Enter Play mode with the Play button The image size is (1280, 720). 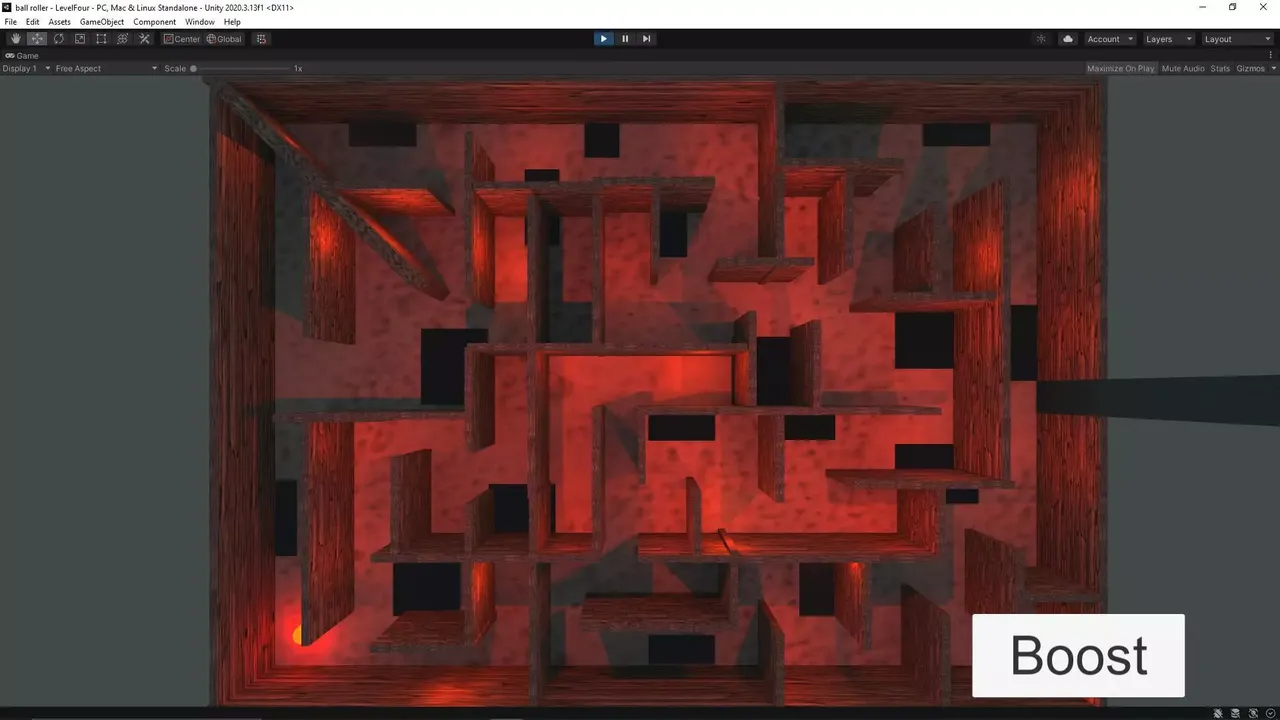(603, 38)
